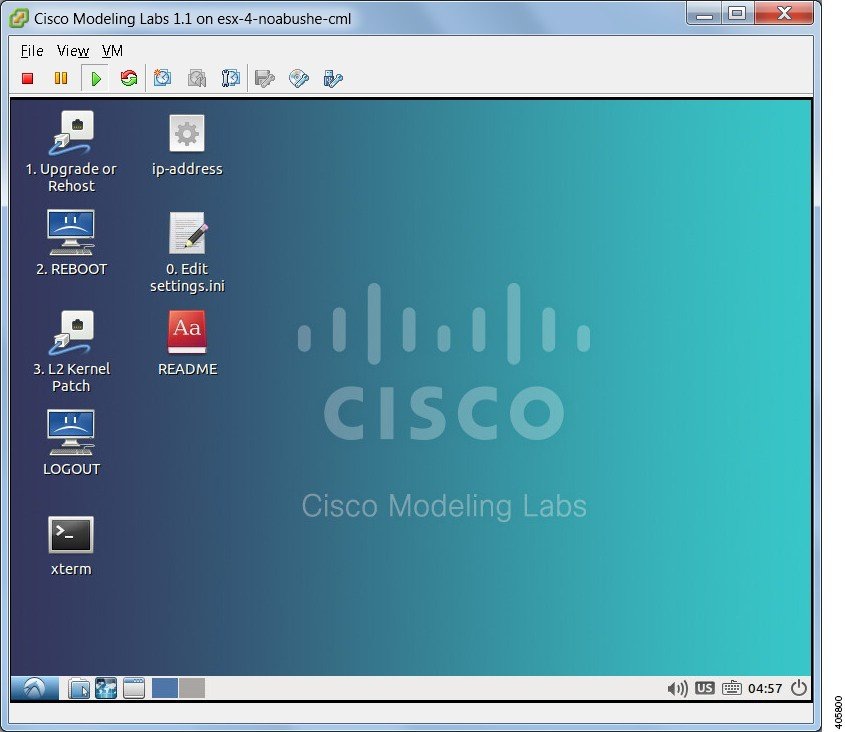This screenshot has height=732, width=845.
Task: Close the Cisco Modeling Labs console window
Action: click(x=784, y=13)
